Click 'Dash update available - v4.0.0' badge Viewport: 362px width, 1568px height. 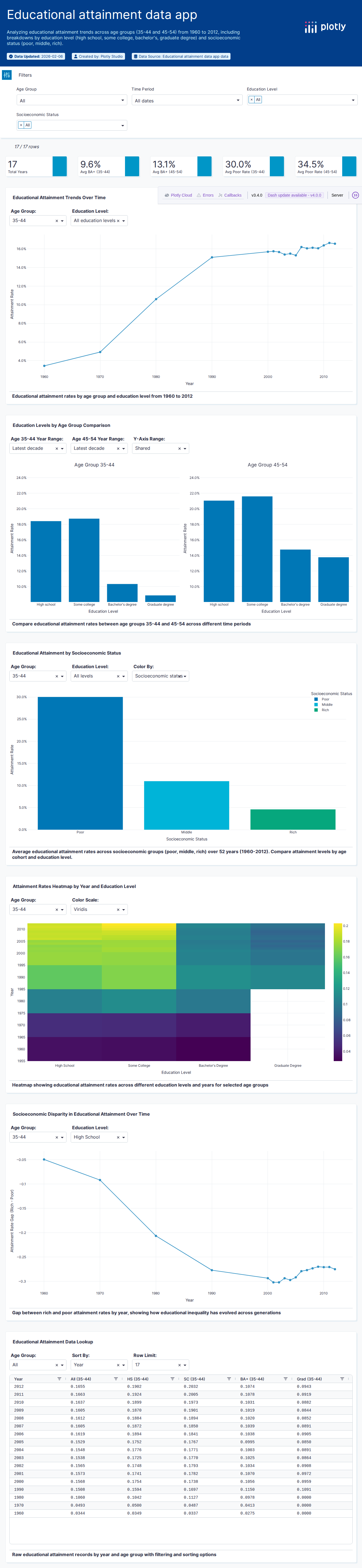[x=294, y=195]
